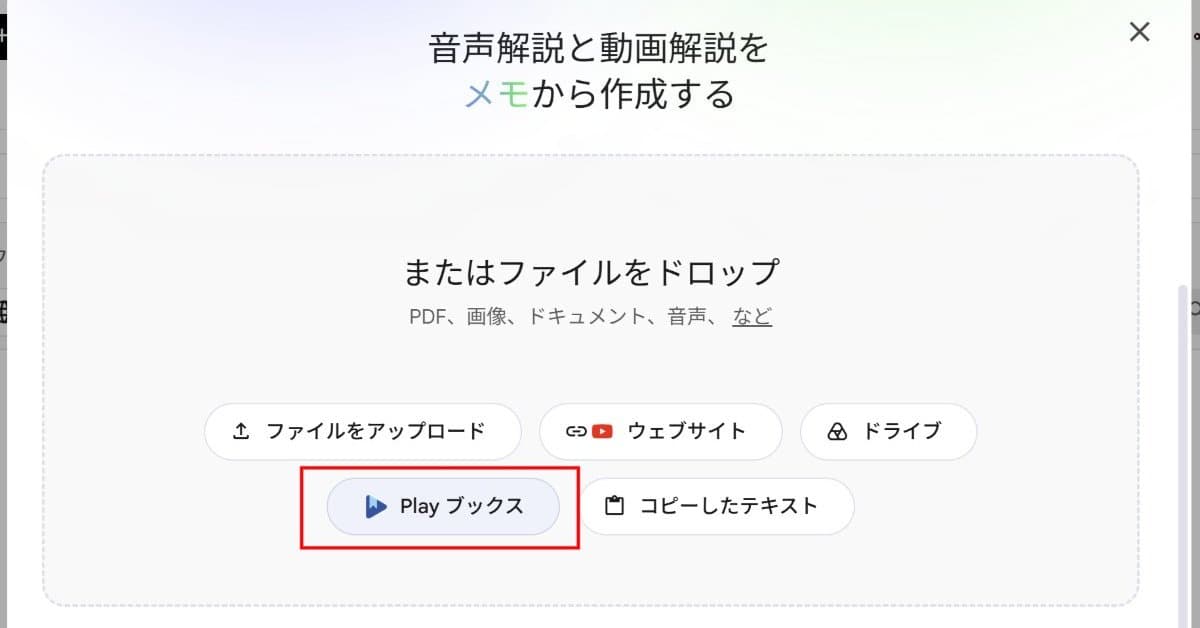Click the またはファイルをドロップ heading
This screenshot has height=628, width=1200.
pos(590,271)
